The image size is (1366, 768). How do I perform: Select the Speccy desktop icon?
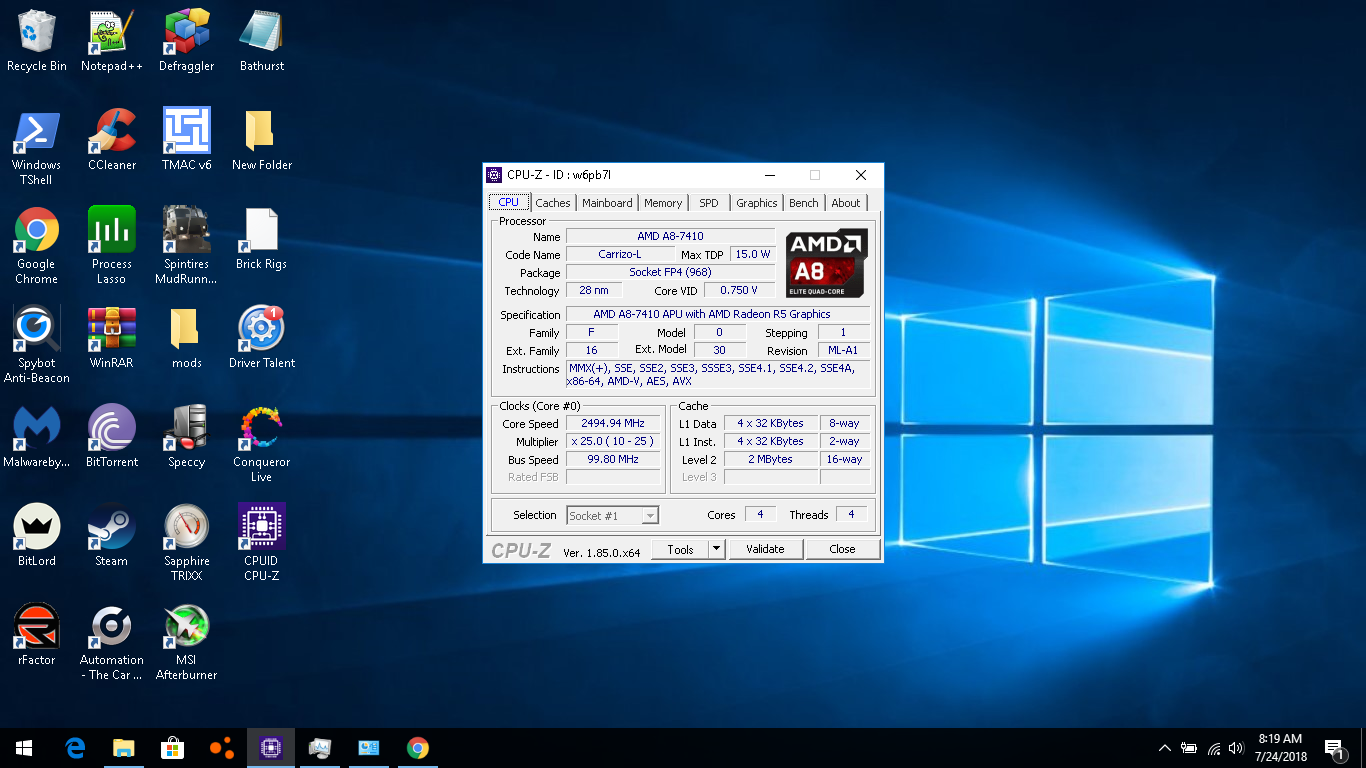187,437
